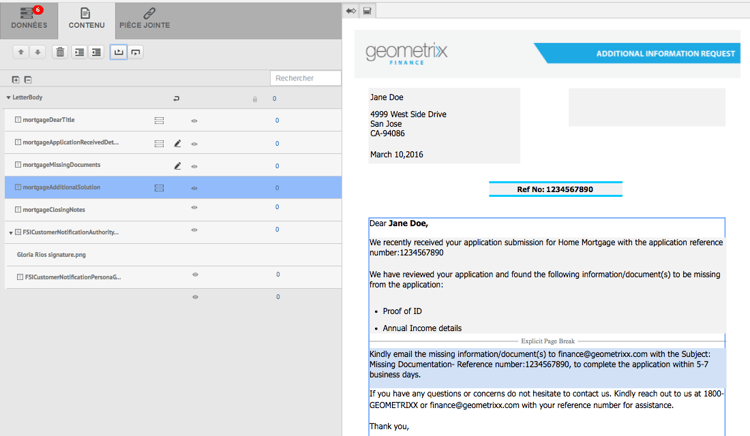The image size is (750, 436).
Task: Select the mortgageApplicationReceivedDet... row
Action: click(173, 142)
